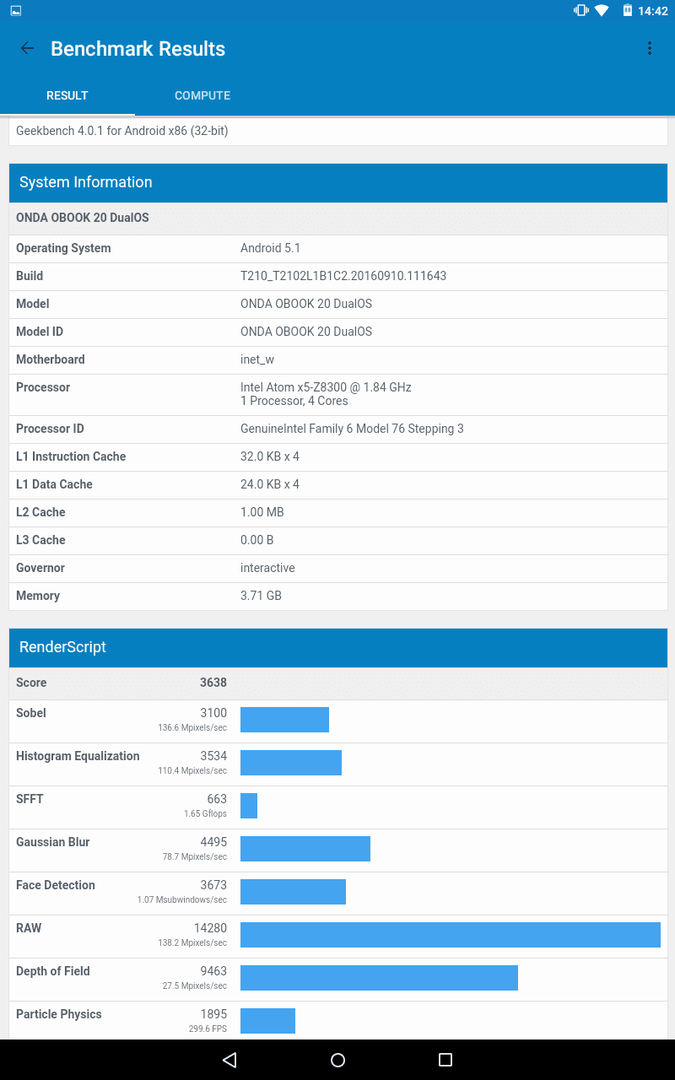Viewport: 675px width, 1080px height.
Task: Select the Operating System label
Action: pos(63,248)
